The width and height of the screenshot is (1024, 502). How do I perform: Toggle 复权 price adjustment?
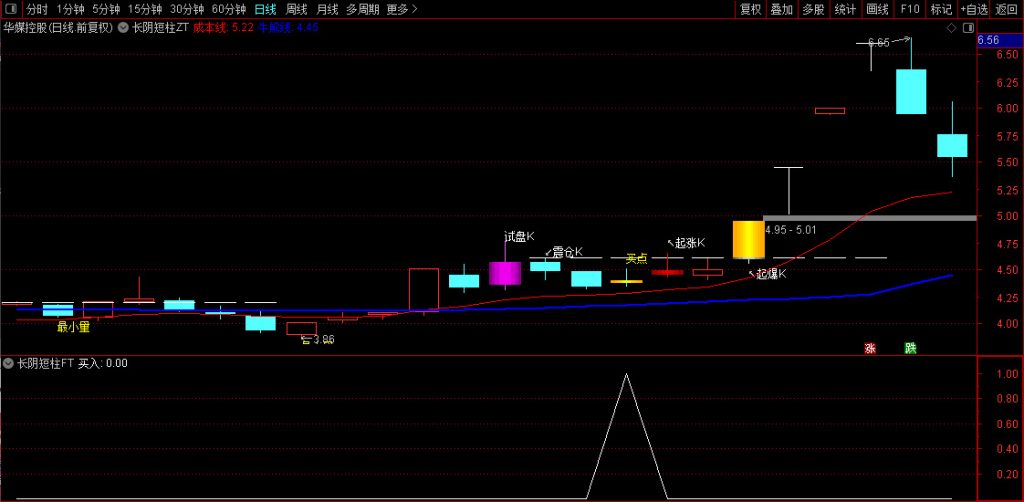click(x=750, y=9)
